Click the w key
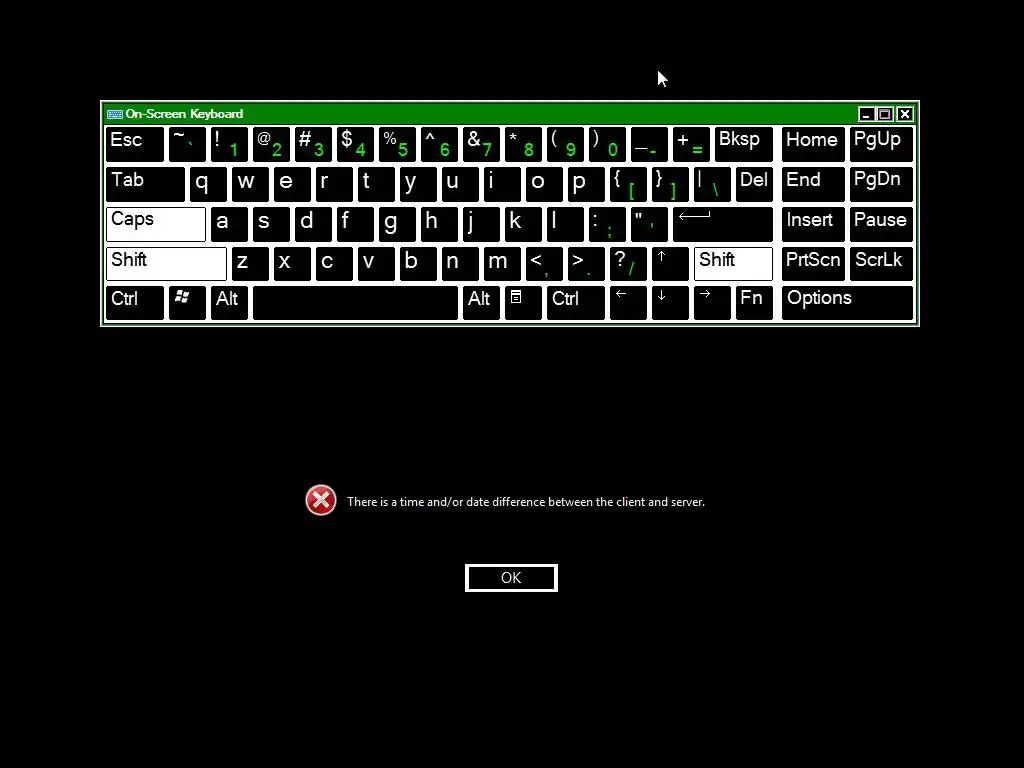This screenshot has height=768, width=1024. pyautogui.click(x=250, y=184)
